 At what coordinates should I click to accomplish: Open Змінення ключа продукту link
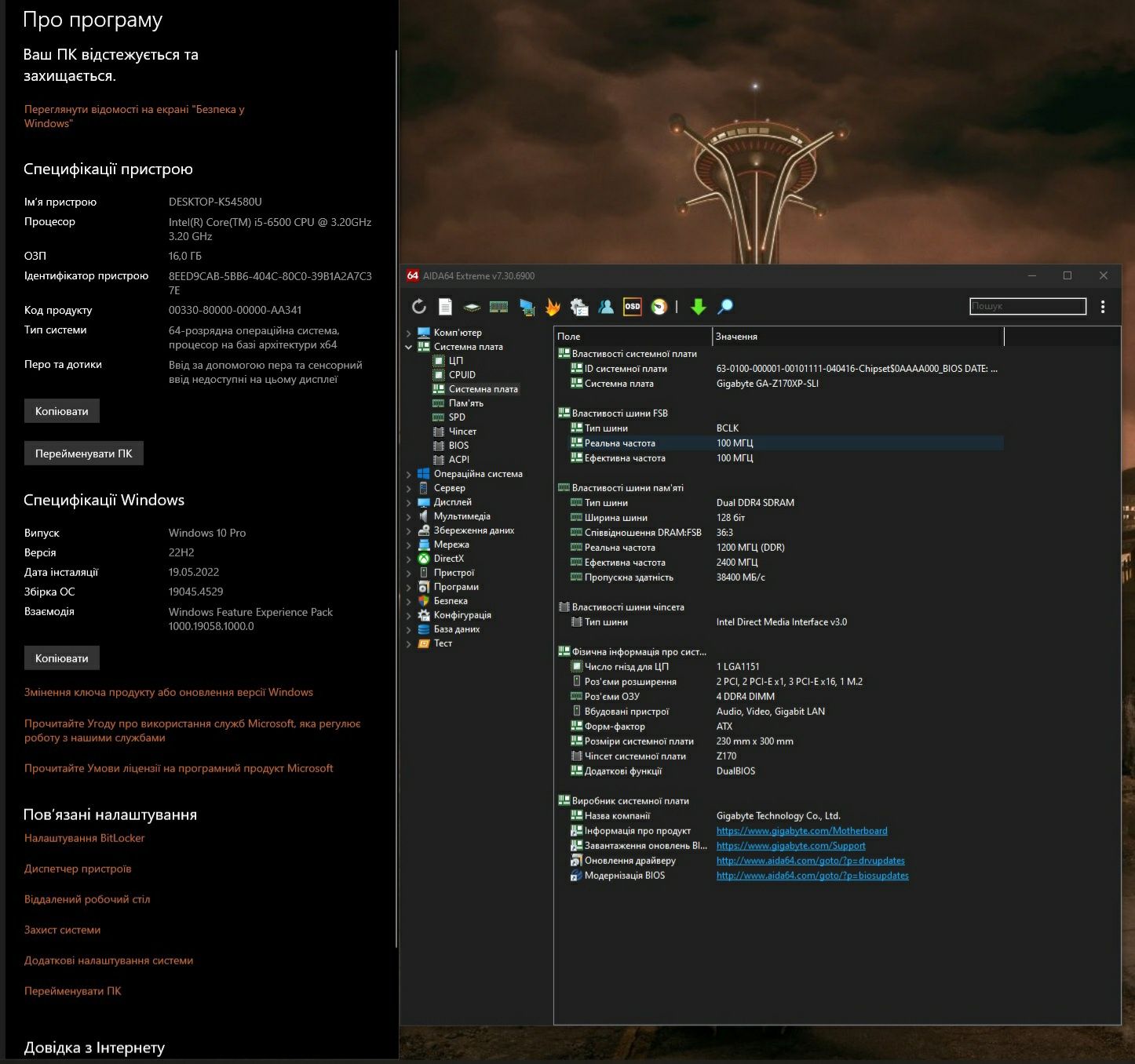pos(169,692)
